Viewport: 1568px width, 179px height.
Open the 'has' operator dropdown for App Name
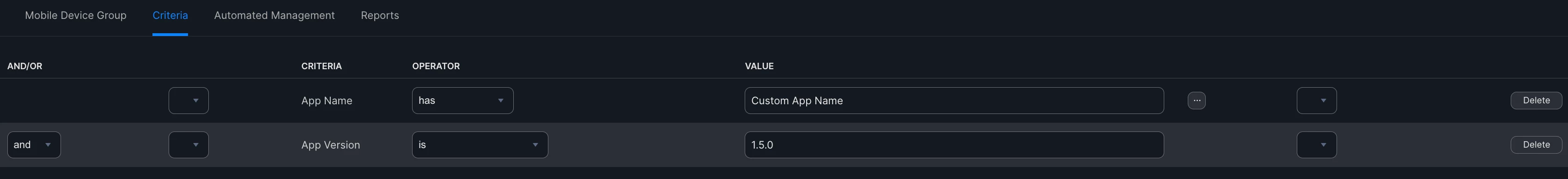pos(462,101)
